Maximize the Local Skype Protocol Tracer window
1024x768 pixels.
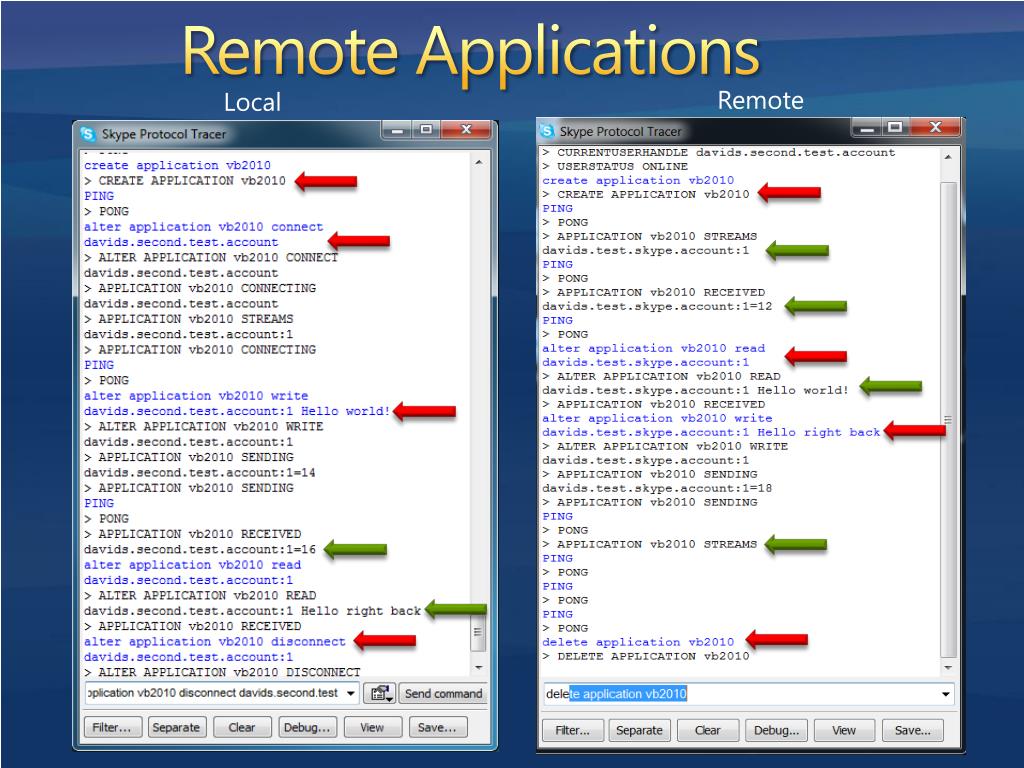coord(426,130)
